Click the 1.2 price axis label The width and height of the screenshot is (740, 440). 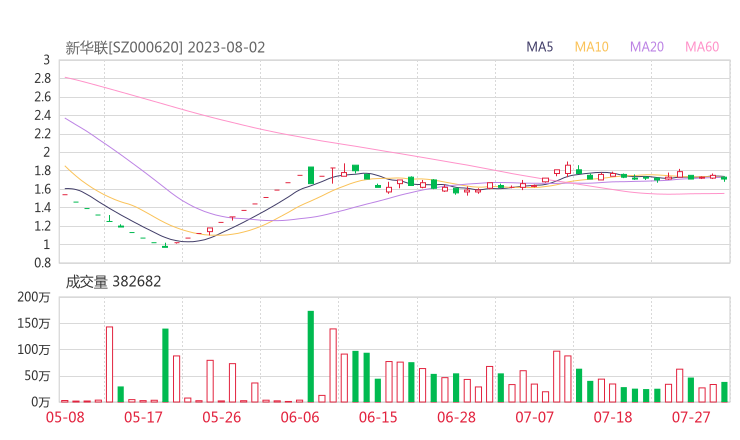point(42,226)
